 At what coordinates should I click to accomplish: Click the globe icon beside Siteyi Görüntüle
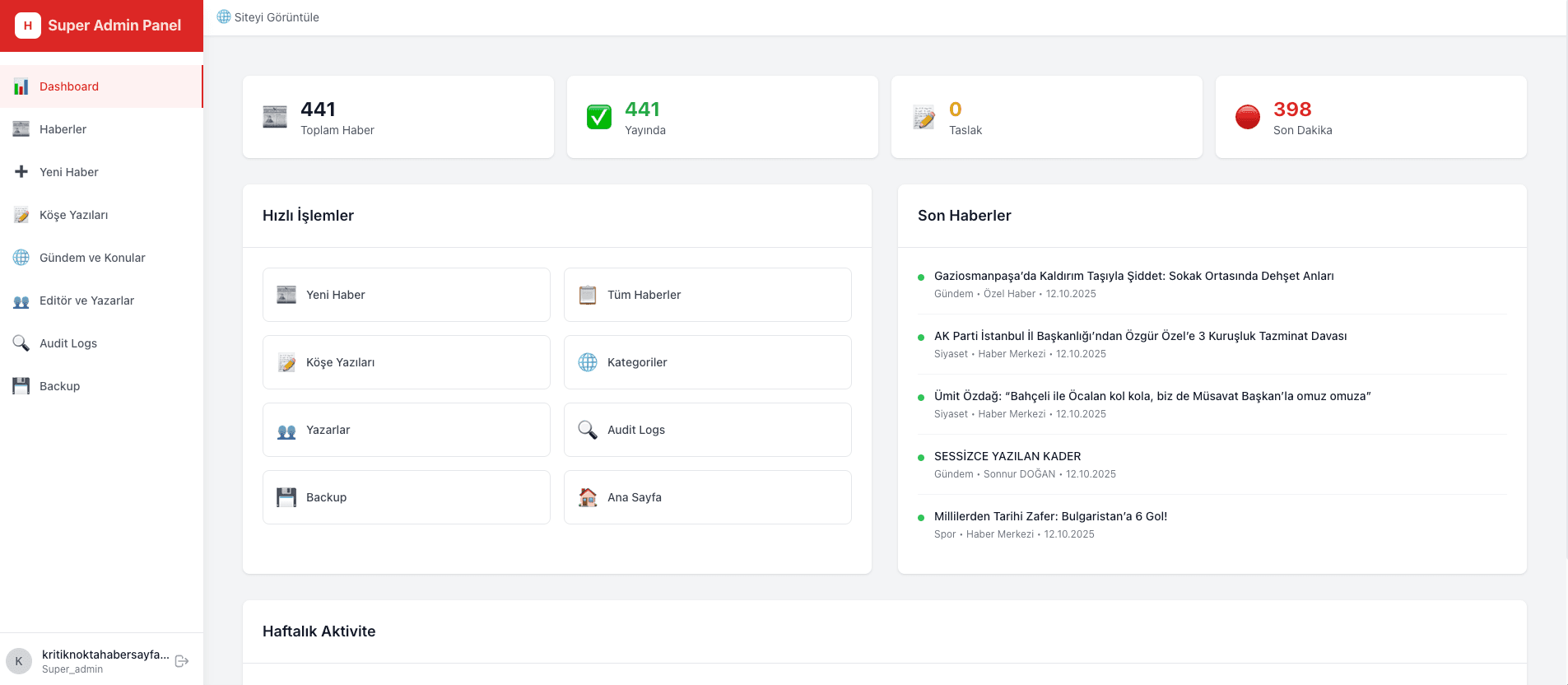224,16
